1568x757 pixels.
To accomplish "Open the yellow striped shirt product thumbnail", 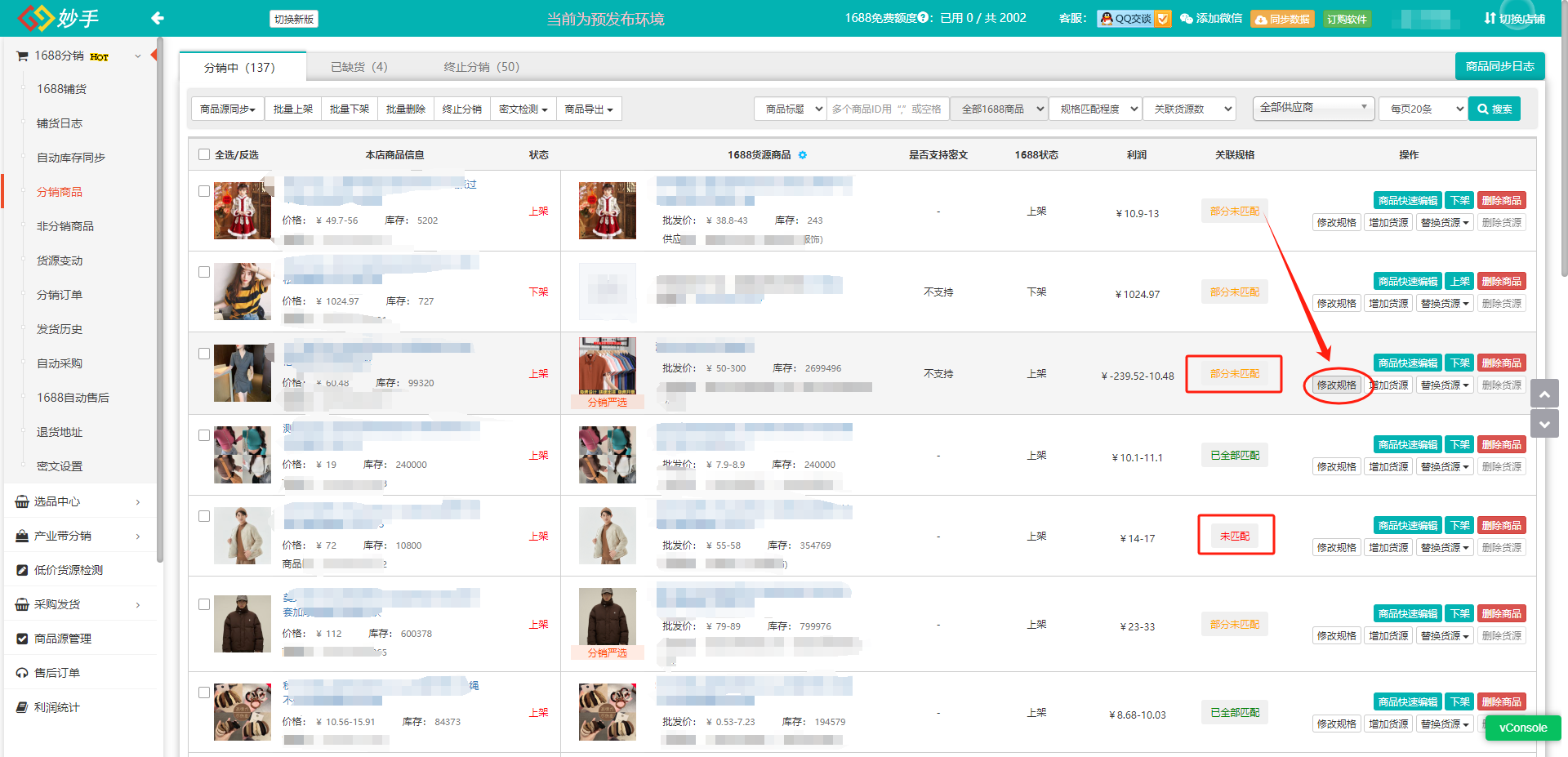I will (x=243, y=292).
